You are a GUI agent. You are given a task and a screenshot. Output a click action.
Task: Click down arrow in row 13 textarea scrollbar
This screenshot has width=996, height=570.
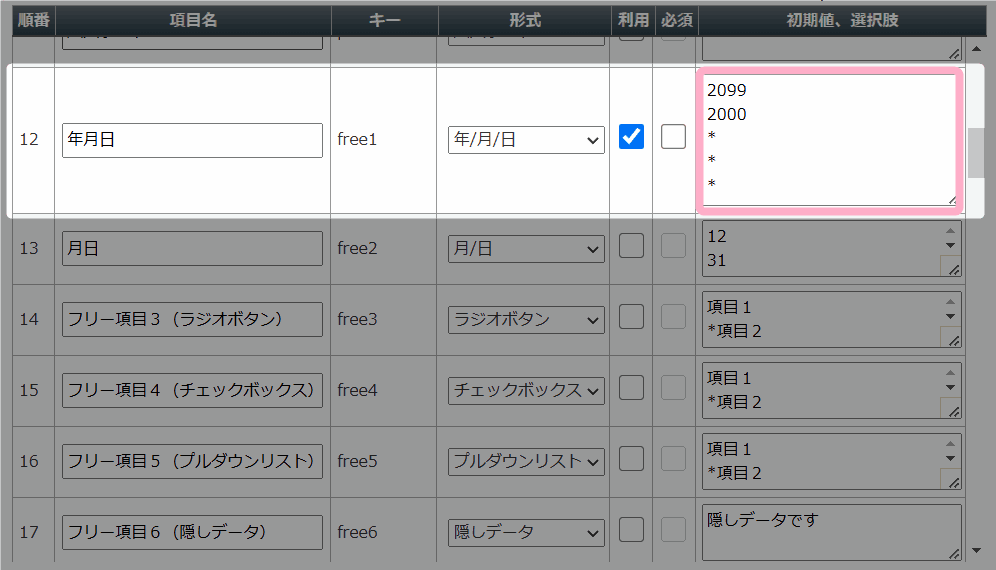point(950,245)
